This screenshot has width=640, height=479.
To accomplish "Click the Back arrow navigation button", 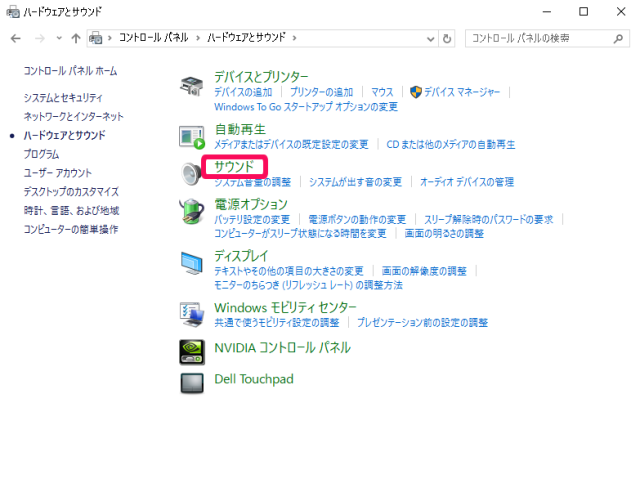I will [x=16, y=38].
